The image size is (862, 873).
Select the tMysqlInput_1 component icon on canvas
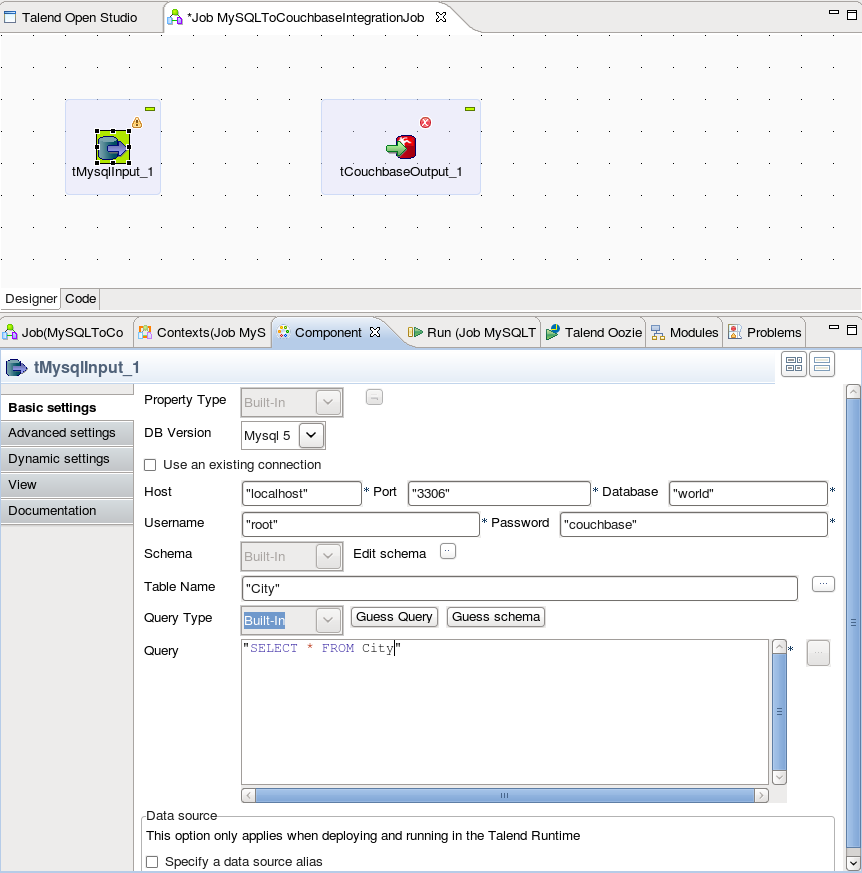[x=113, y=147]
